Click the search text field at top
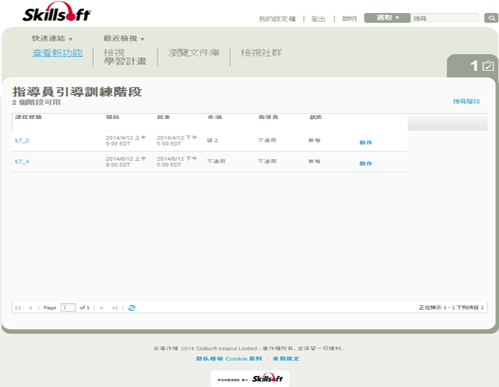Viewport: 499px width, 387px height. (445, 18)
